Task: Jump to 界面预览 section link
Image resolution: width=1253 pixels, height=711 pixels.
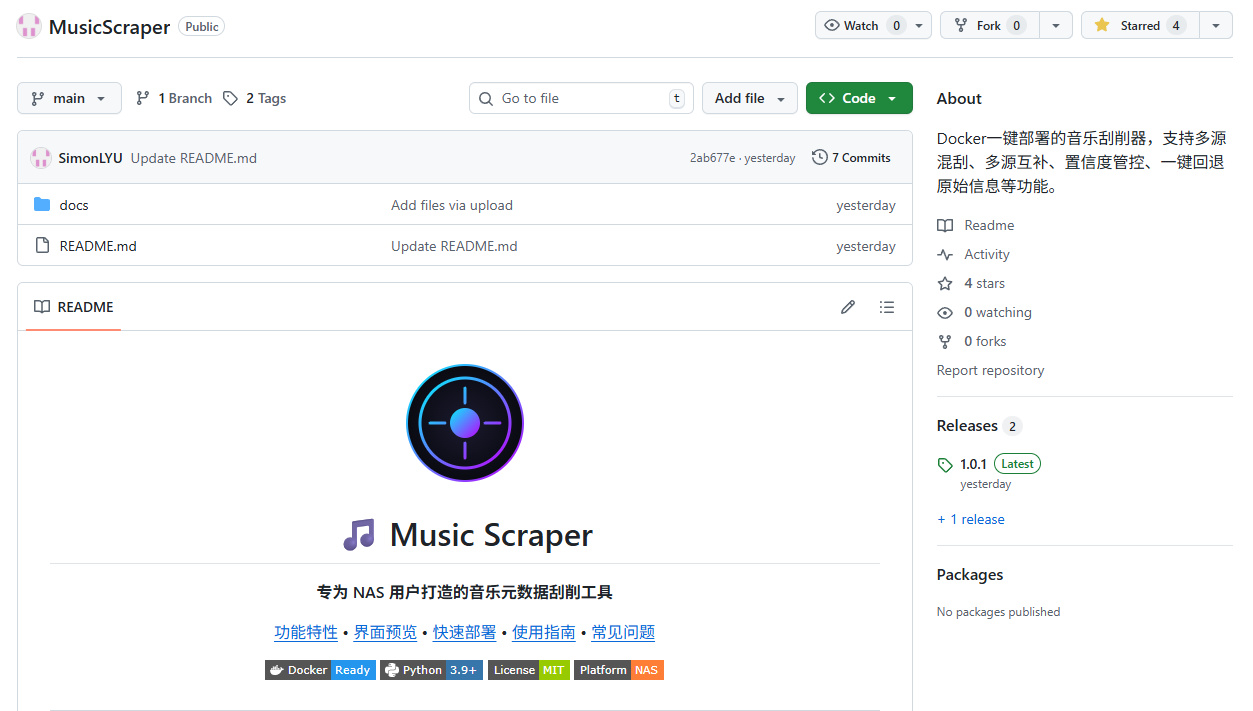Action: 385,632
